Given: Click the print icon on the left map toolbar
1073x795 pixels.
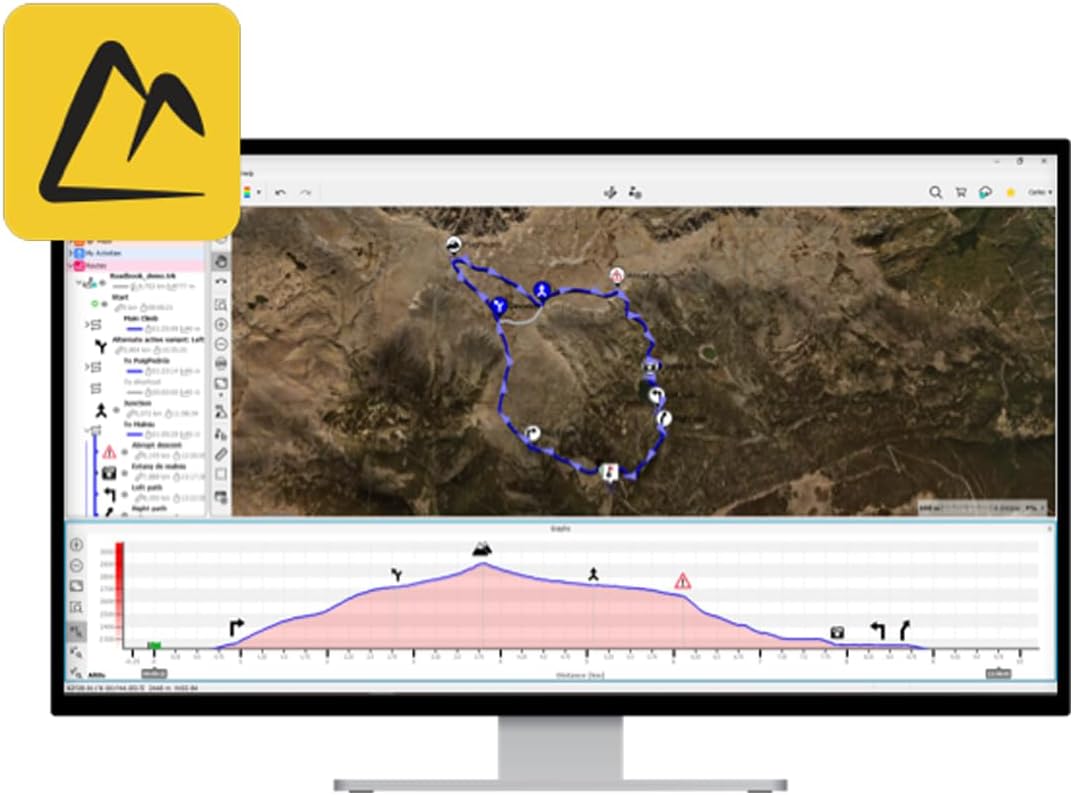Looking at the screenshot, I should point(222,361).
